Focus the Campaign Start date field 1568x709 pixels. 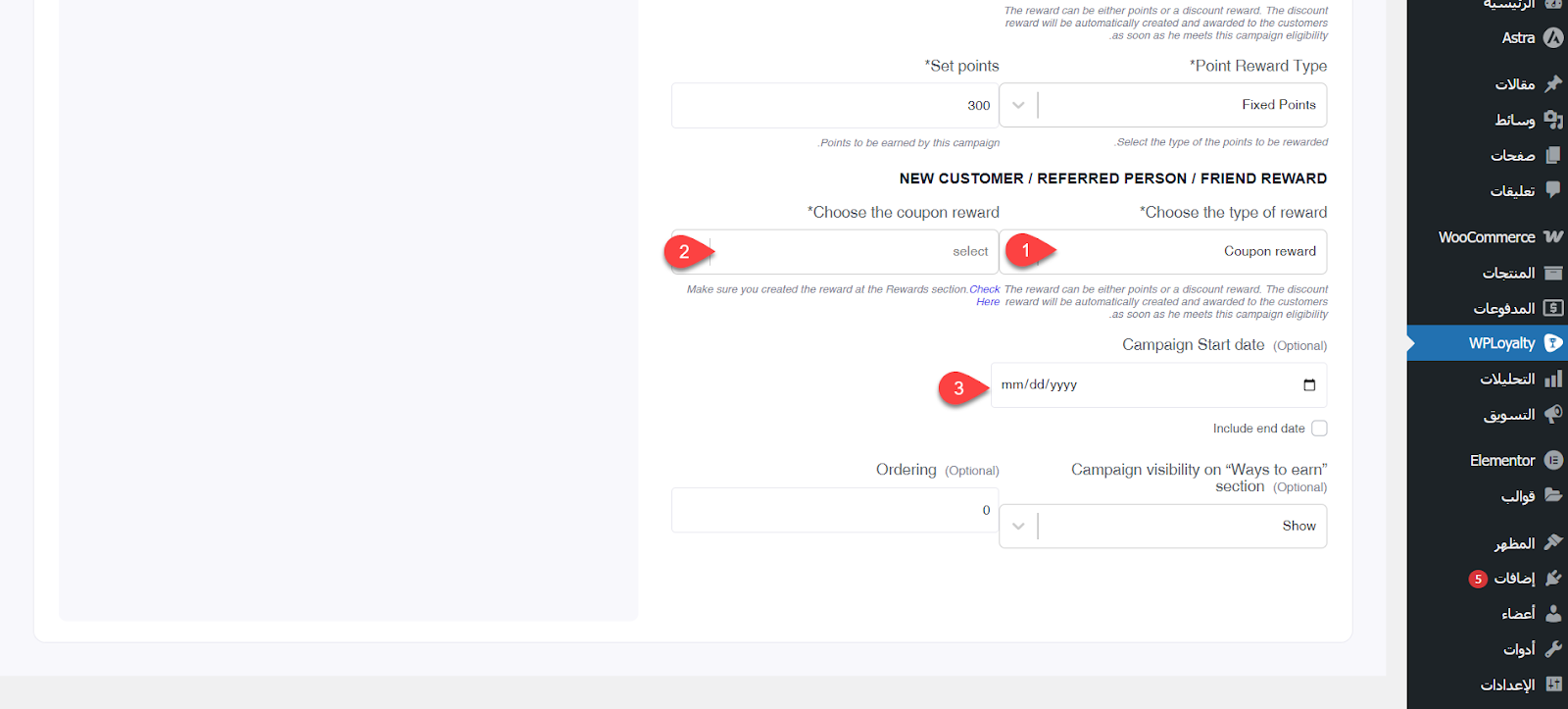click(x=1158, y=384)
